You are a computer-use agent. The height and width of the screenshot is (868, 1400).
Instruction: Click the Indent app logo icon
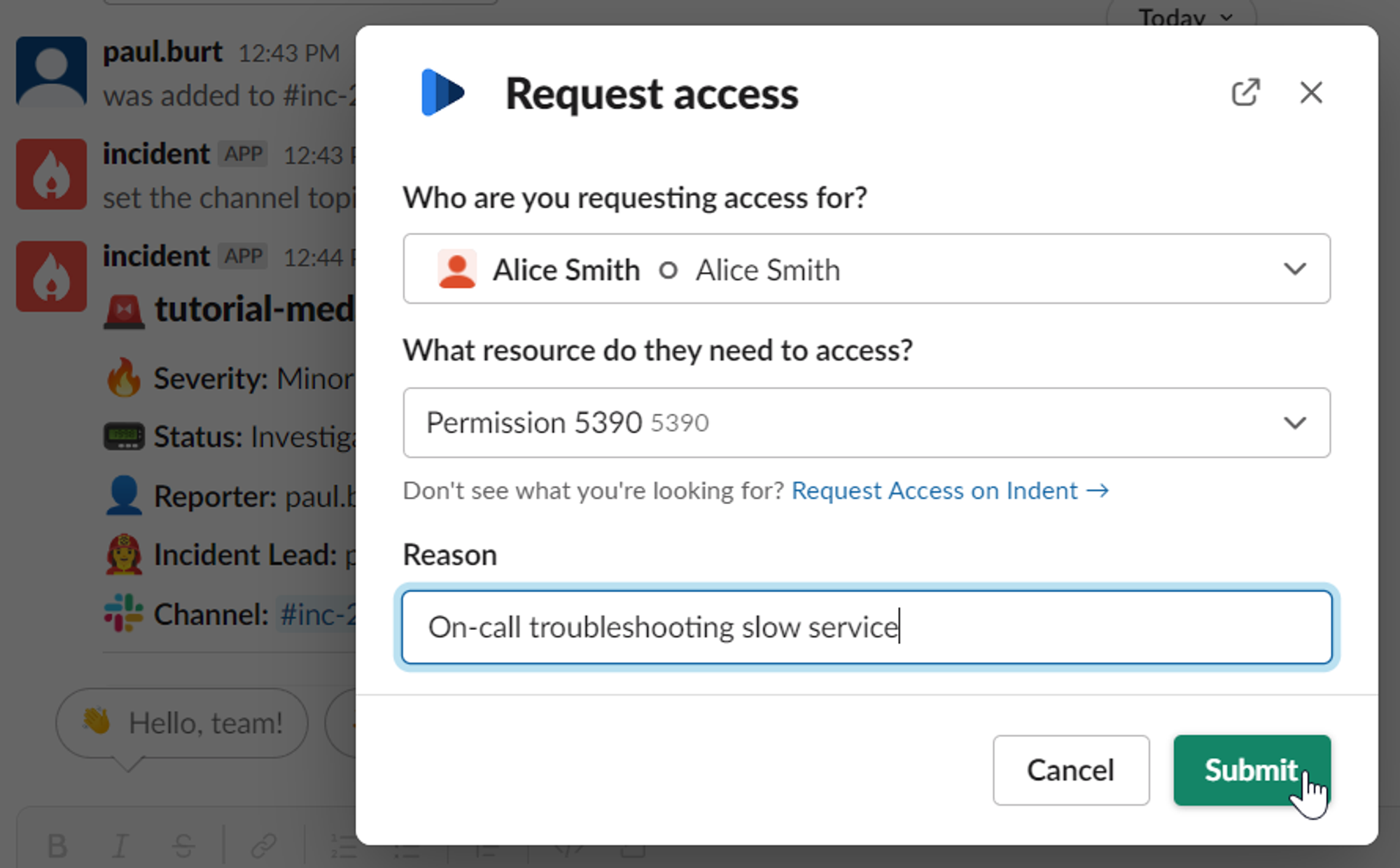pyautogui.click(x=443, y=92)
